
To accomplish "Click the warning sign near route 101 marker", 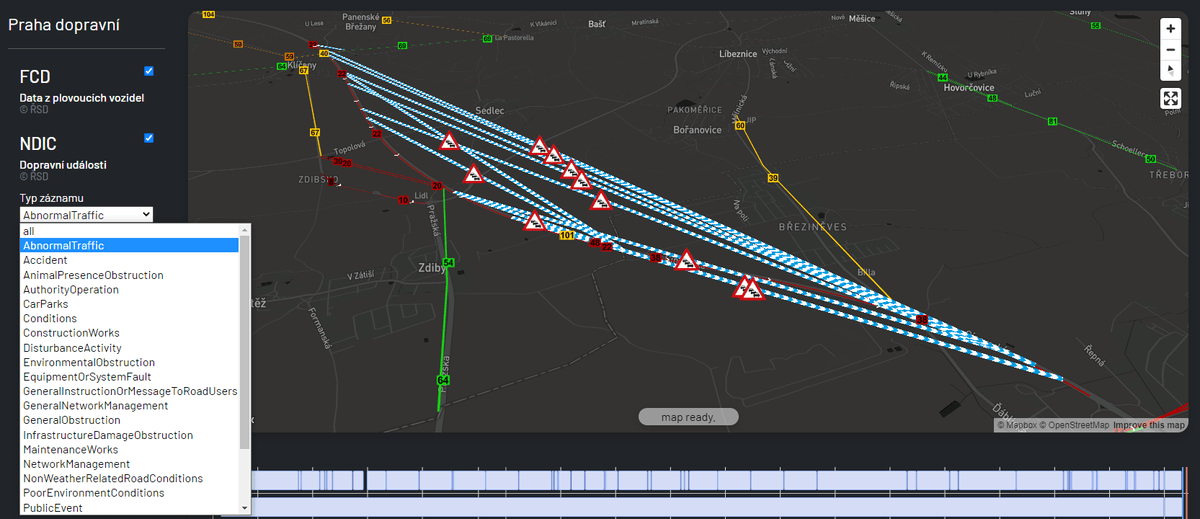I will point(534,221).
